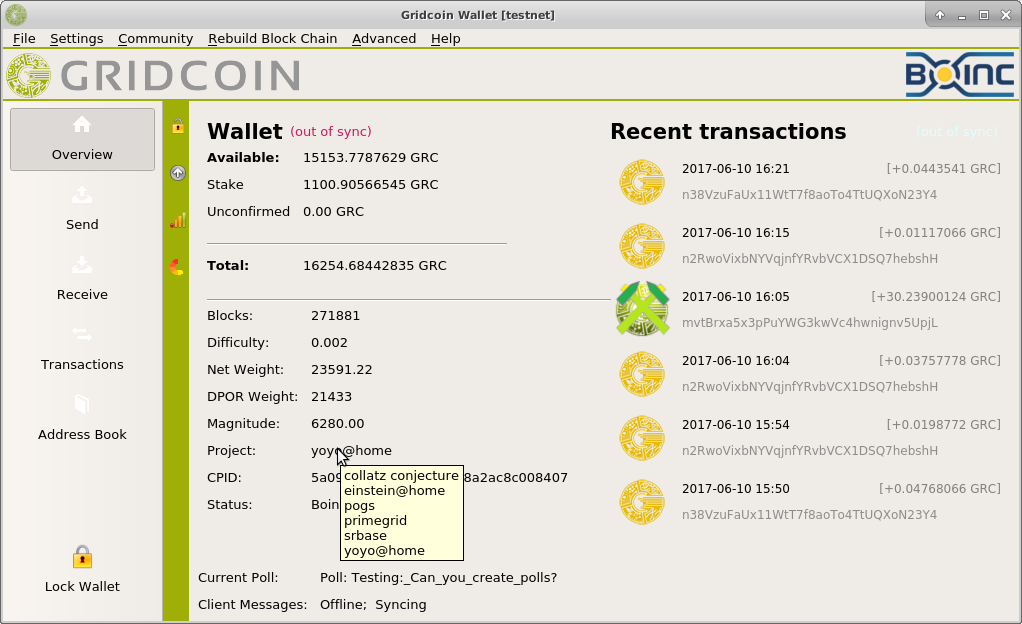Go to the Send page
1022x624 pixels.
[x=82, y=209]
